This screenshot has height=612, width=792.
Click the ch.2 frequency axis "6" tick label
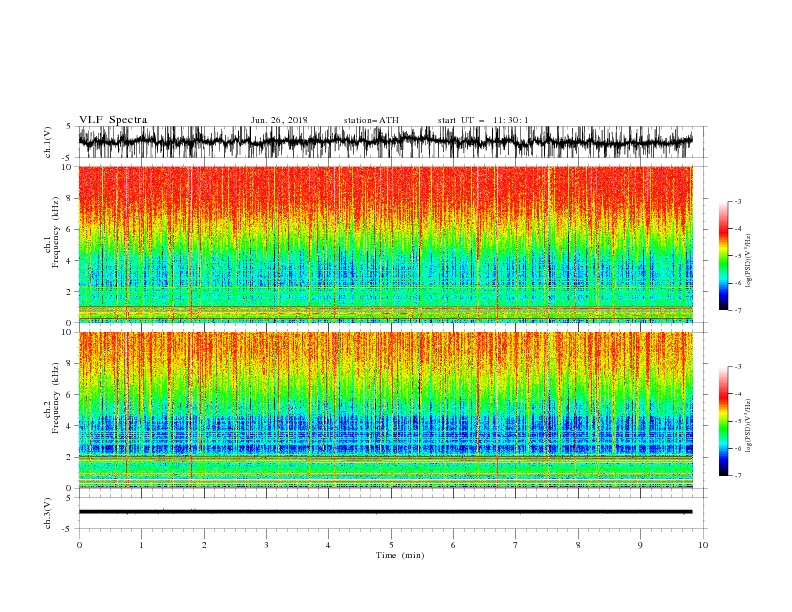(69, 395)
